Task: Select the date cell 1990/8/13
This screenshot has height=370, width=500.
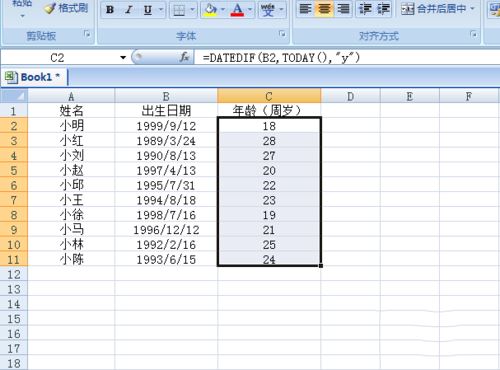Action: coord(166,155)
